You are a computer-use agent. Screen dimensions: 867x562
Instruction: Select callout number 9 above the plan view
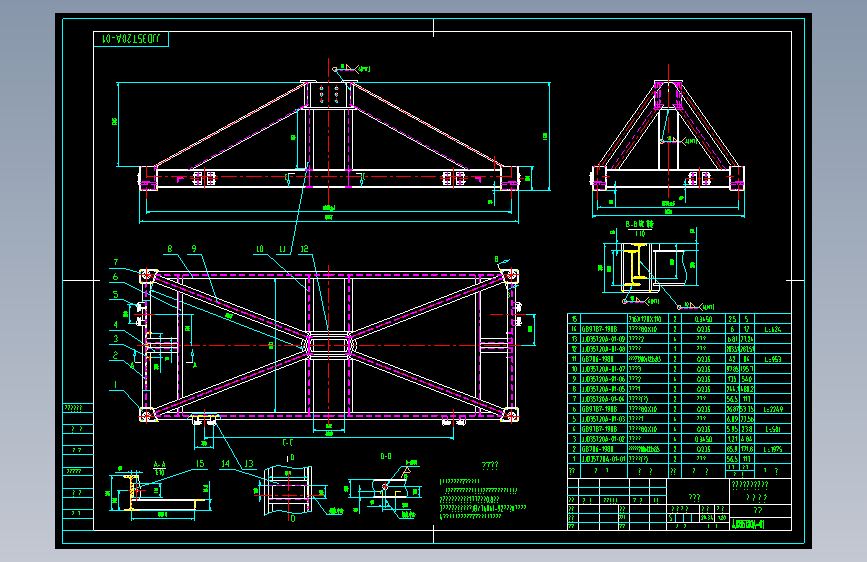coord(194,249)
